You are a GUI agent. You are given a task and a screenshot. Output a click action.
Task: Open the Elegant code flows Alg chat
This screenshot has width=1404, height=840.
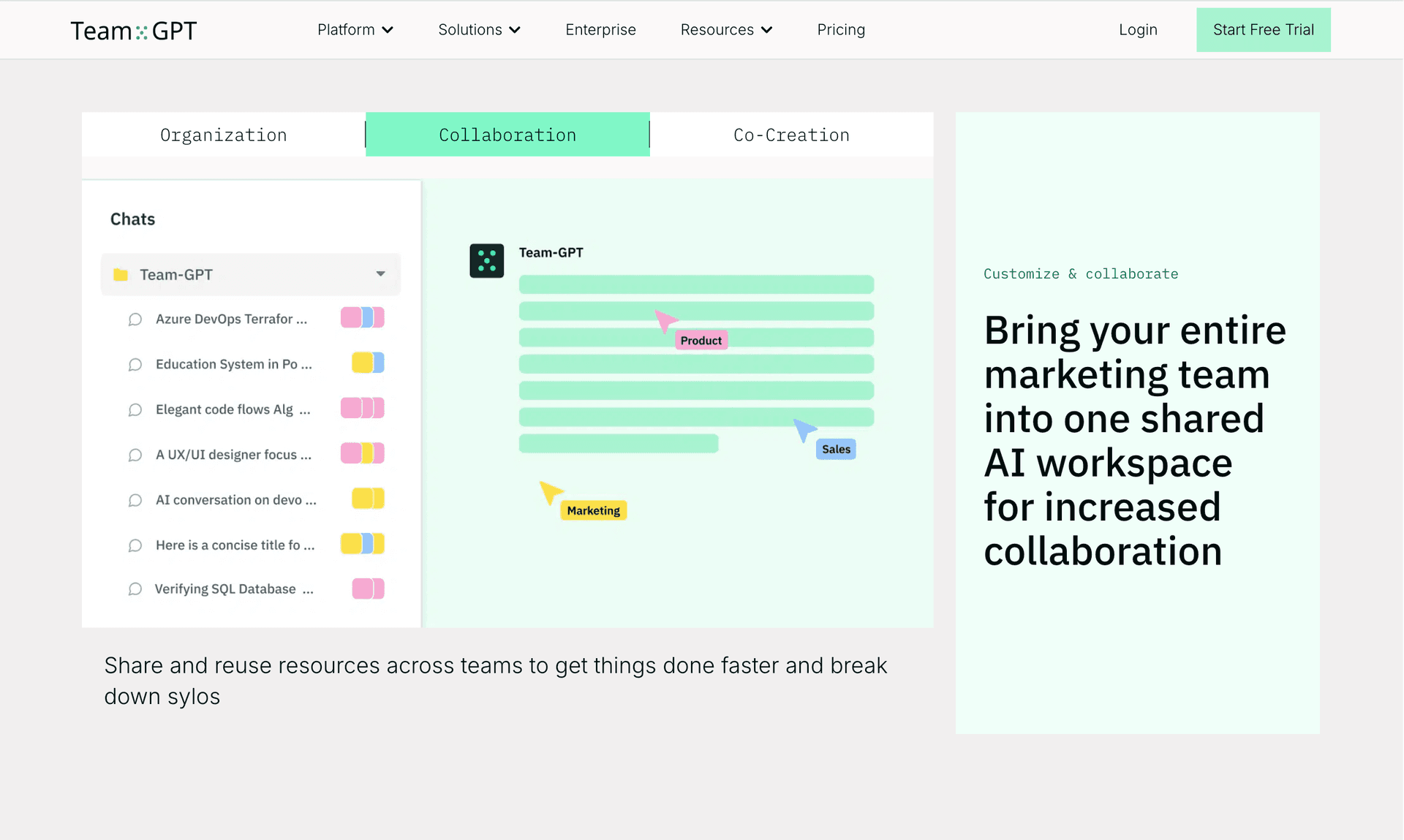(x=233, y=409)
